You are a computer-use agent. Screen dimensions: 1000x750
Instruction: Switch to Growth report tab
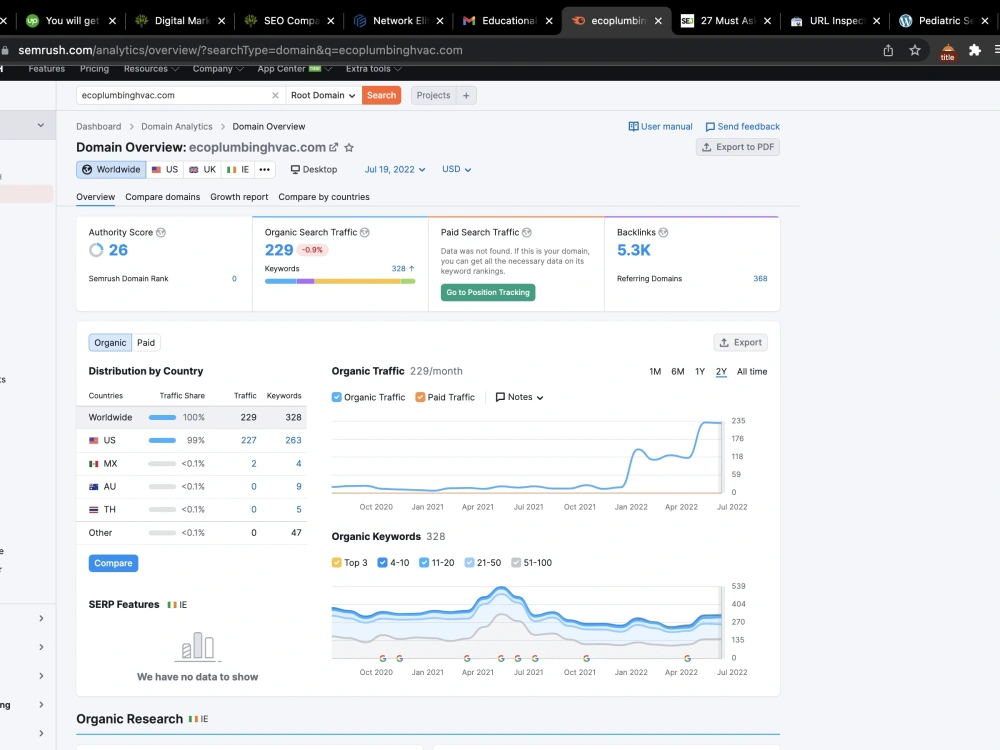click(239, 196)
